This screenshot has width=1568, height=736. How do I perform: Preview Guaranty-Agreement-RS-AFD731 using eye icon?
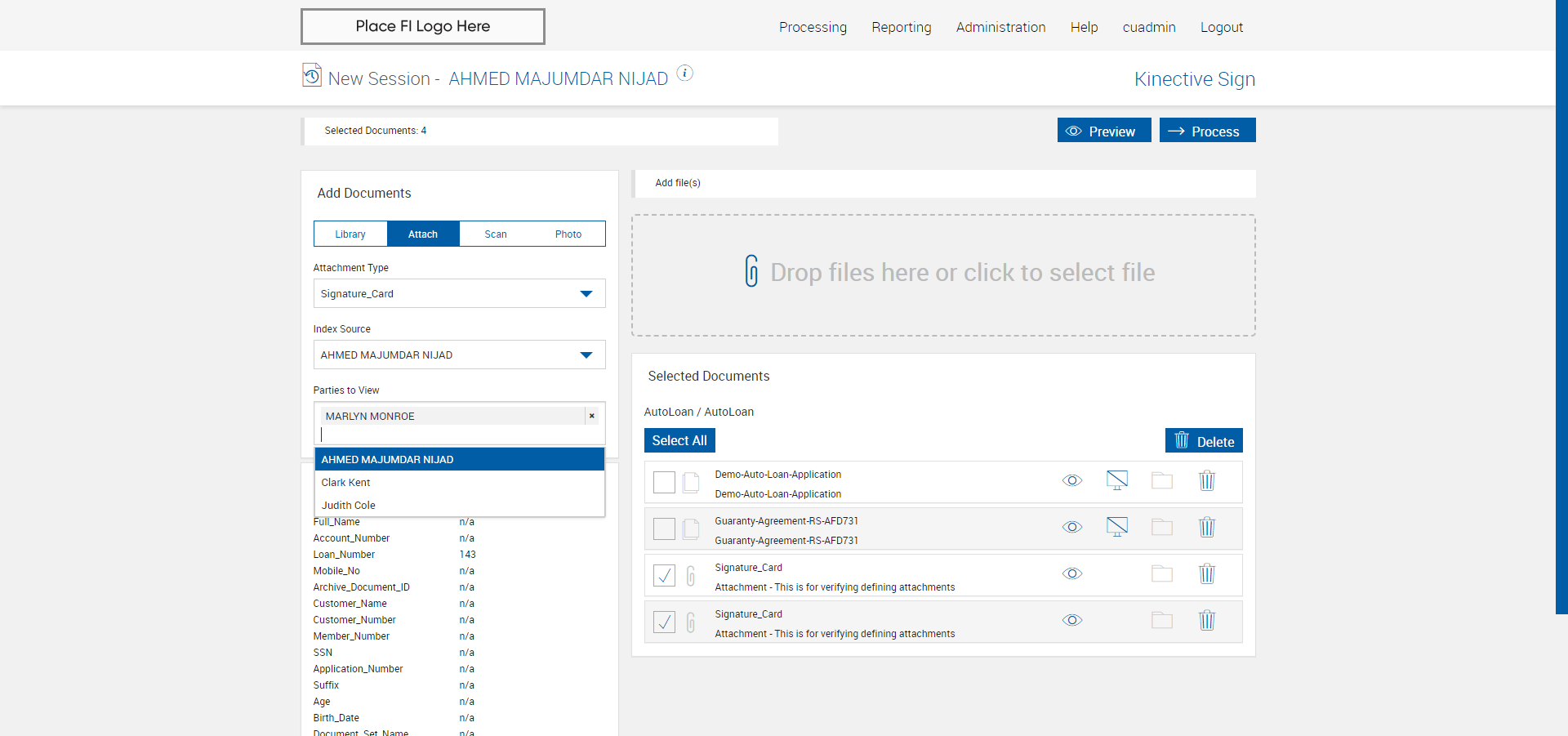click(1071, 528)
